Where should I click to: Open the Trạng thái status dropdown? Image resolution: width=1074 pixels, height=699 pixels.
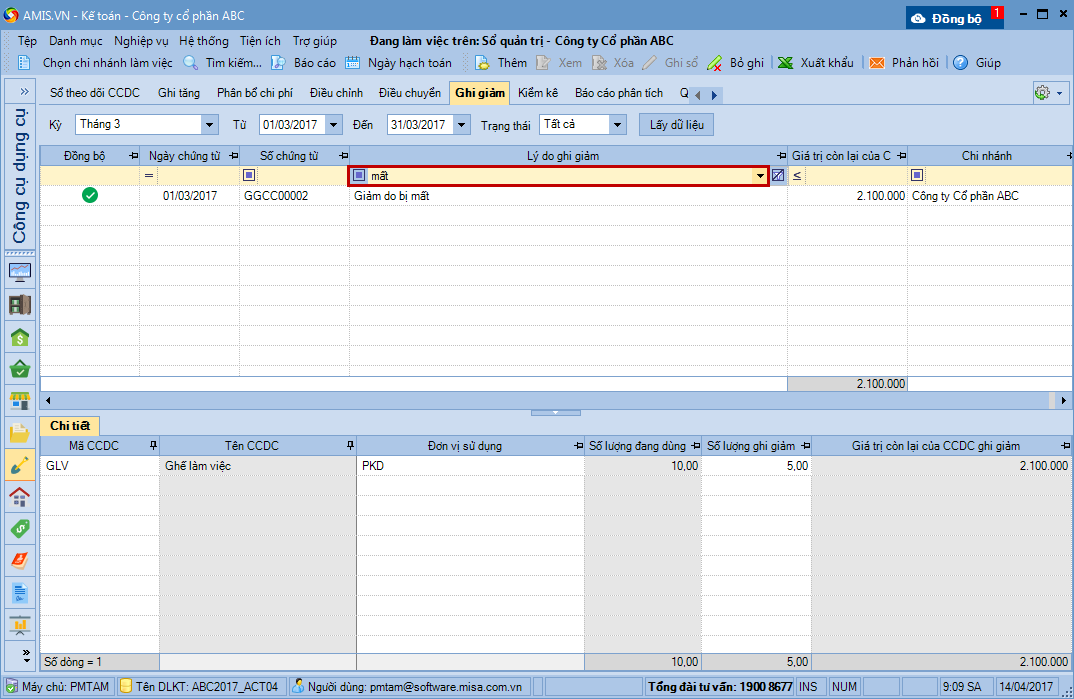618,125
